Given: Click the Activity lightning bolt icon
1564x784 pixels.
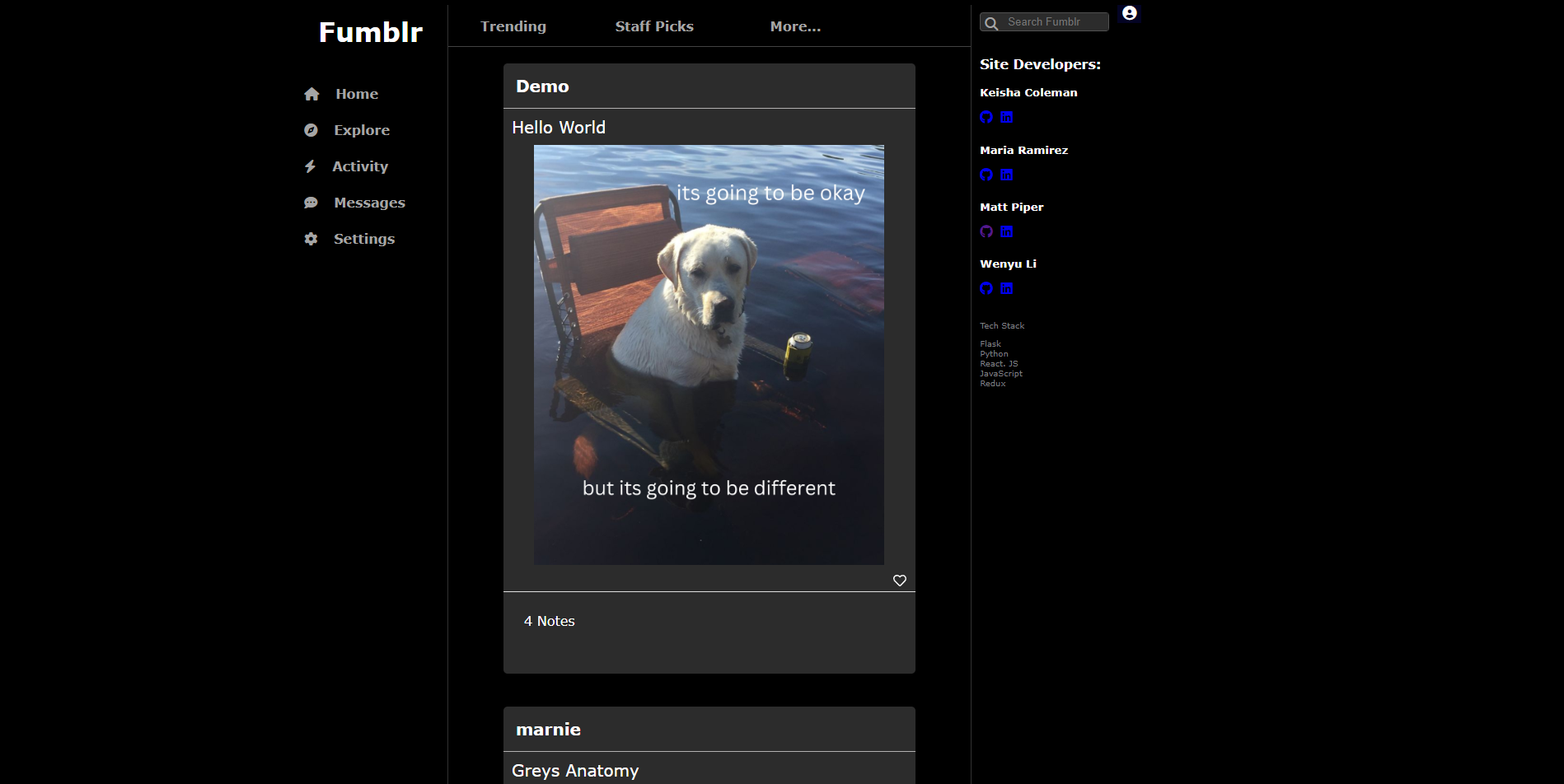Looking at the screenshot, I should pyautogui.click(x=310, y=166).
